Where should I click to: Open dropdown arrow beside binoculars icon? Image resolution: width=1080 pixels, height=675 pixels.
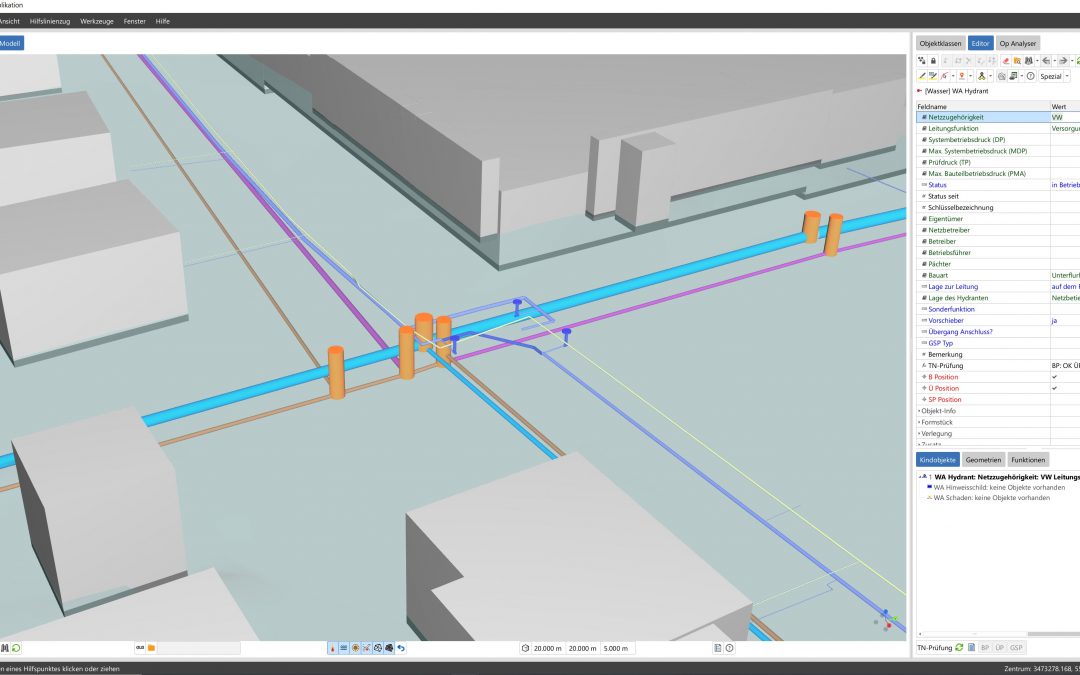pos(1037,61)
